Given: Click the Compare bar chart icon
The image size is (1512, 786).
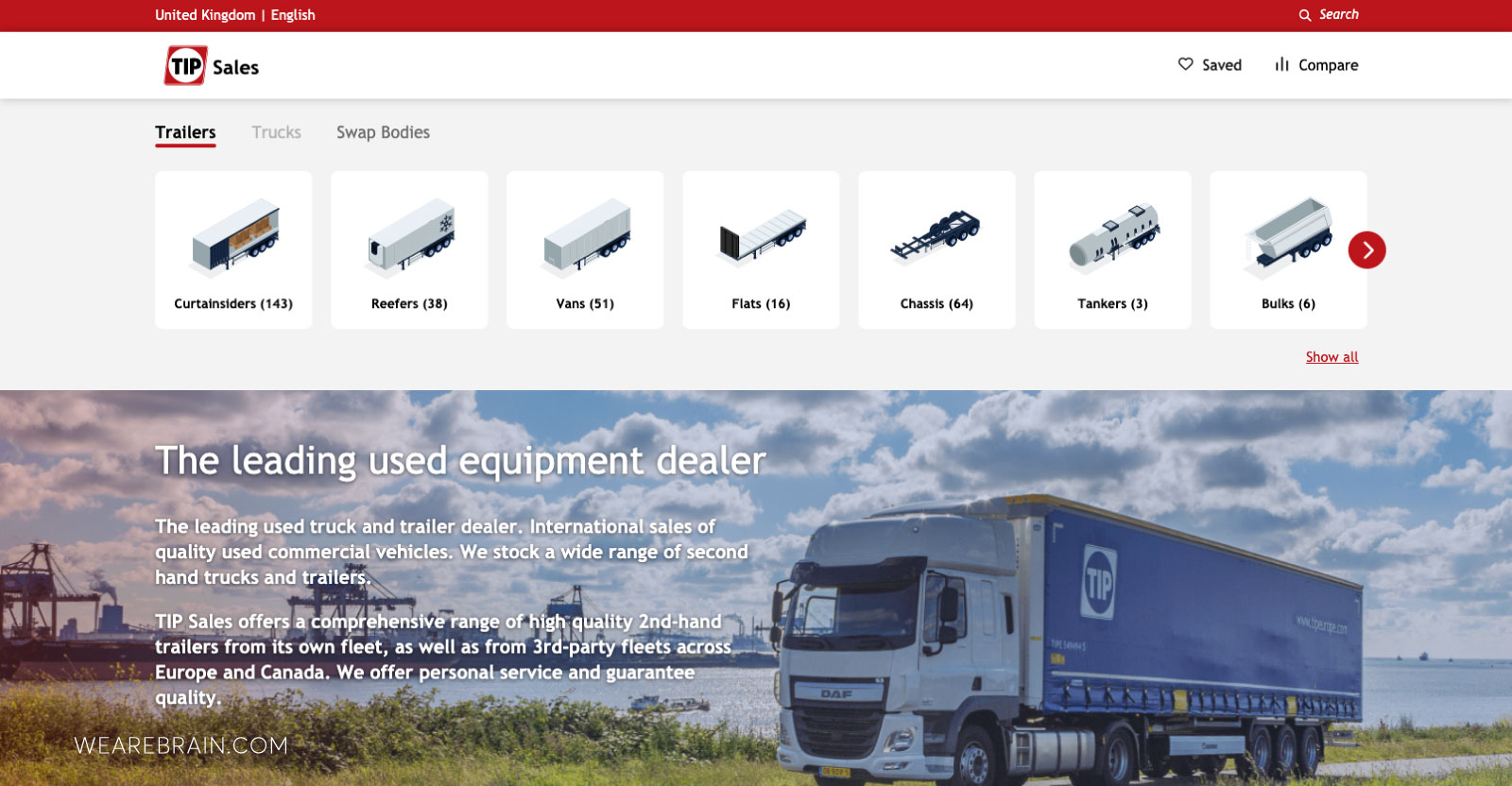Looking at the screenshot, I should pyautogui.click(x=1281, y=64).
